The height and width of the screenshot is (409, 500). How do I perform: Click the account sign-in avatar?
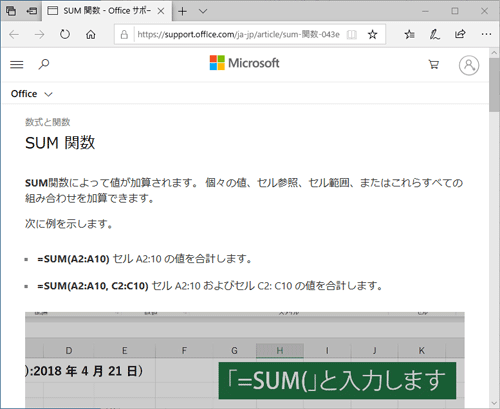pyautogui.click(x=469, y=65)
